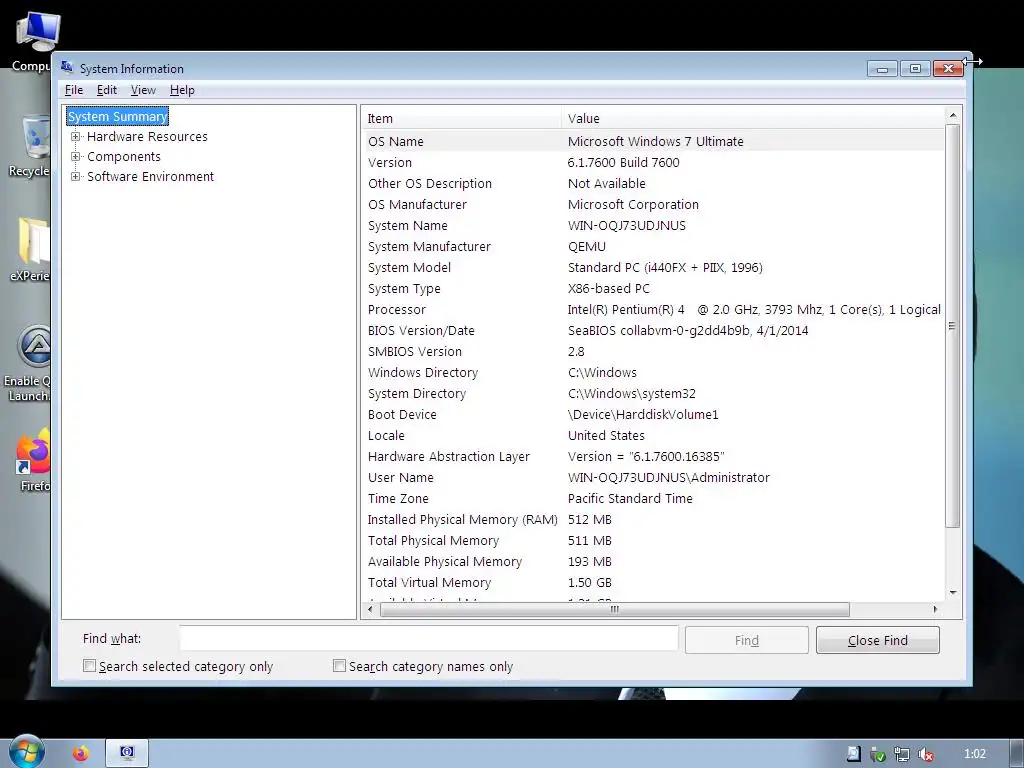This screenshot has height=768, width=1024.
Task: Select the Boot Device row
Action: coord(652,414)
